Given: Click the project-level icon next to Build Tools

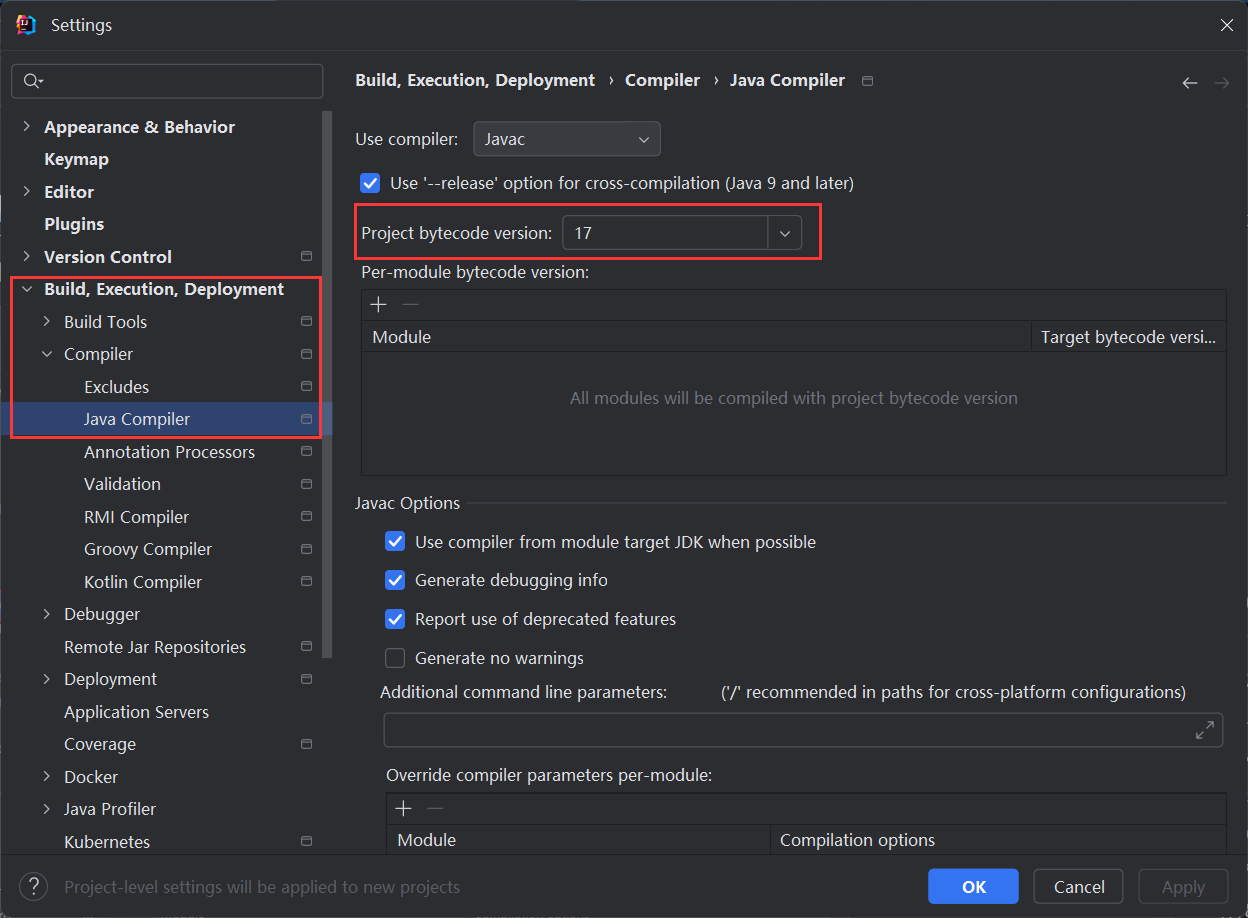Looking at the screenshot, I should (306, 322).
